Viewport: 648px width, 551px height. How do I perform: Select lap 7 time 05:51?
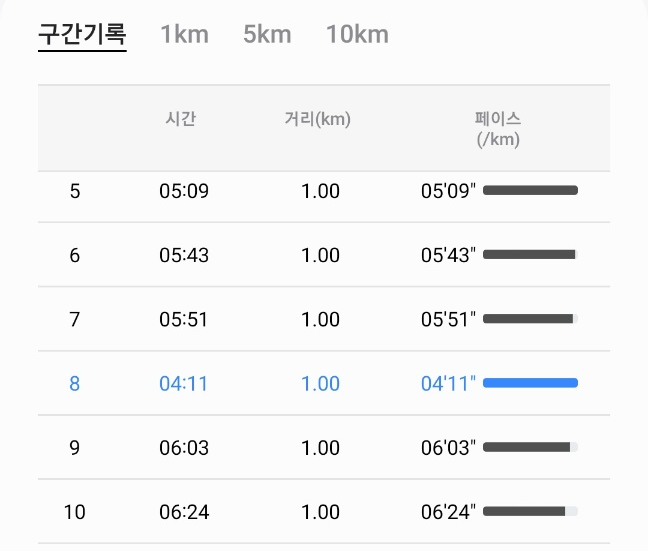[x=183, y=320]
